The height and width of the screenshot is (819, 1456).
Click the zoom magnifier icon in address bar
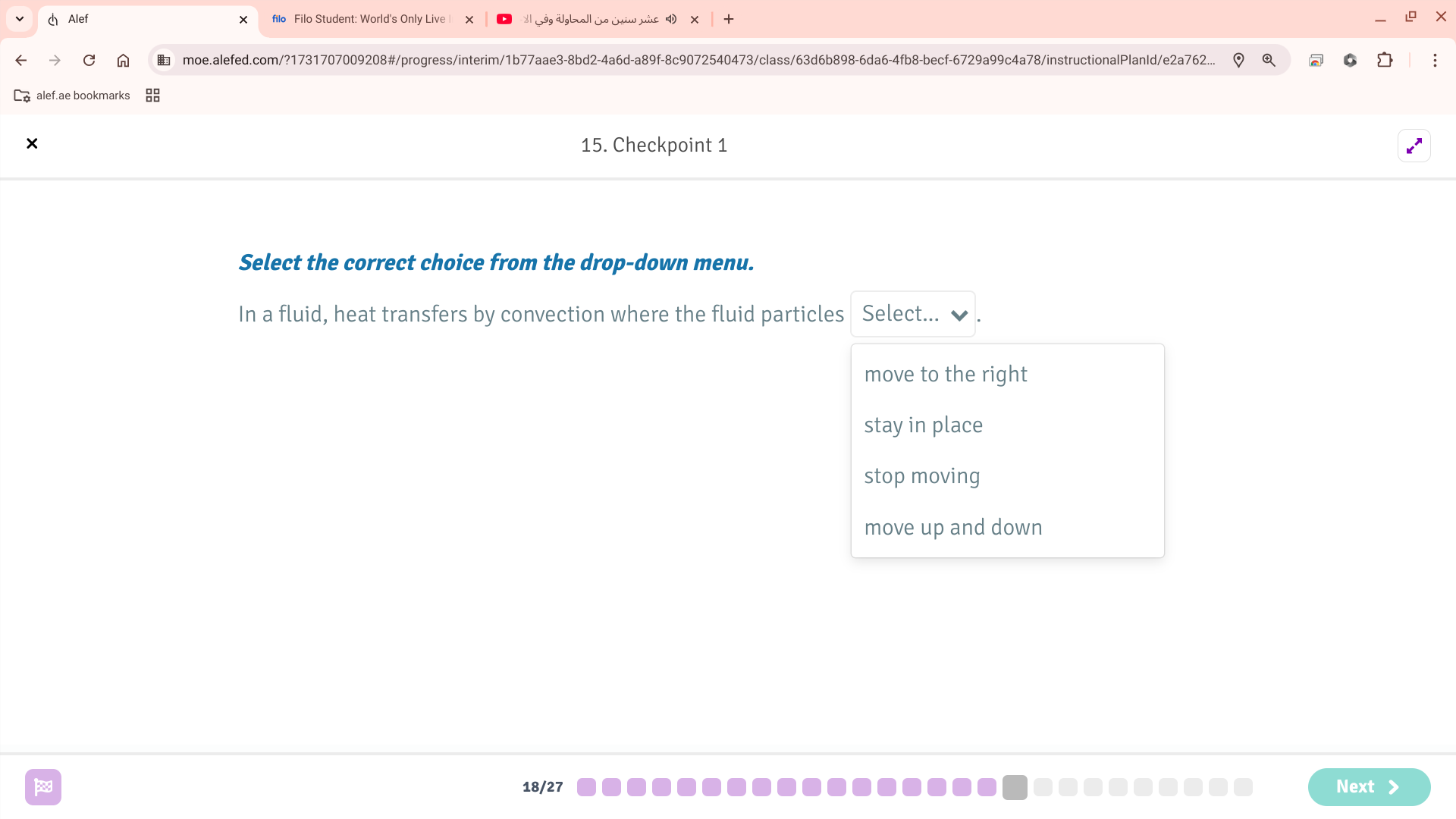tap(1269, 61)
